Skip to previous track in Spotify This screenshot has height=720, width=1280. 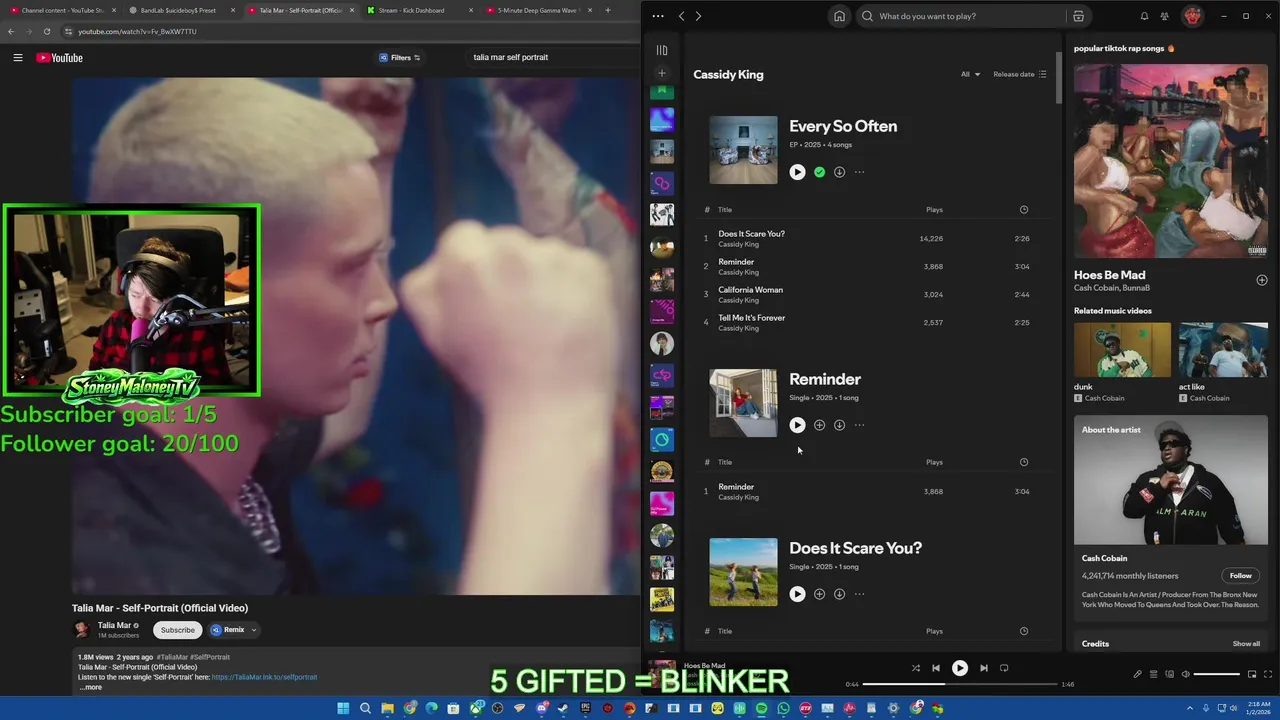(936, 668)
